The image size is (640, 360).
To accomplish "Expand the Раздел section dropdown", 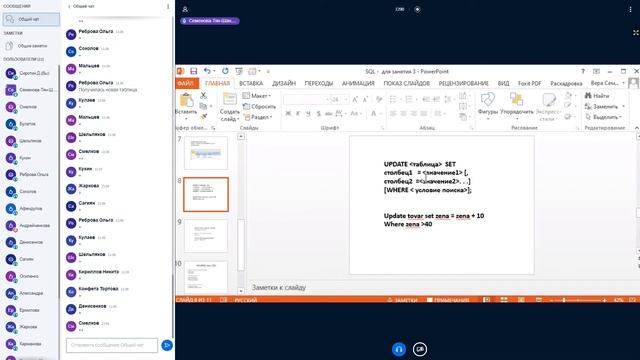I will coord(258,117).
